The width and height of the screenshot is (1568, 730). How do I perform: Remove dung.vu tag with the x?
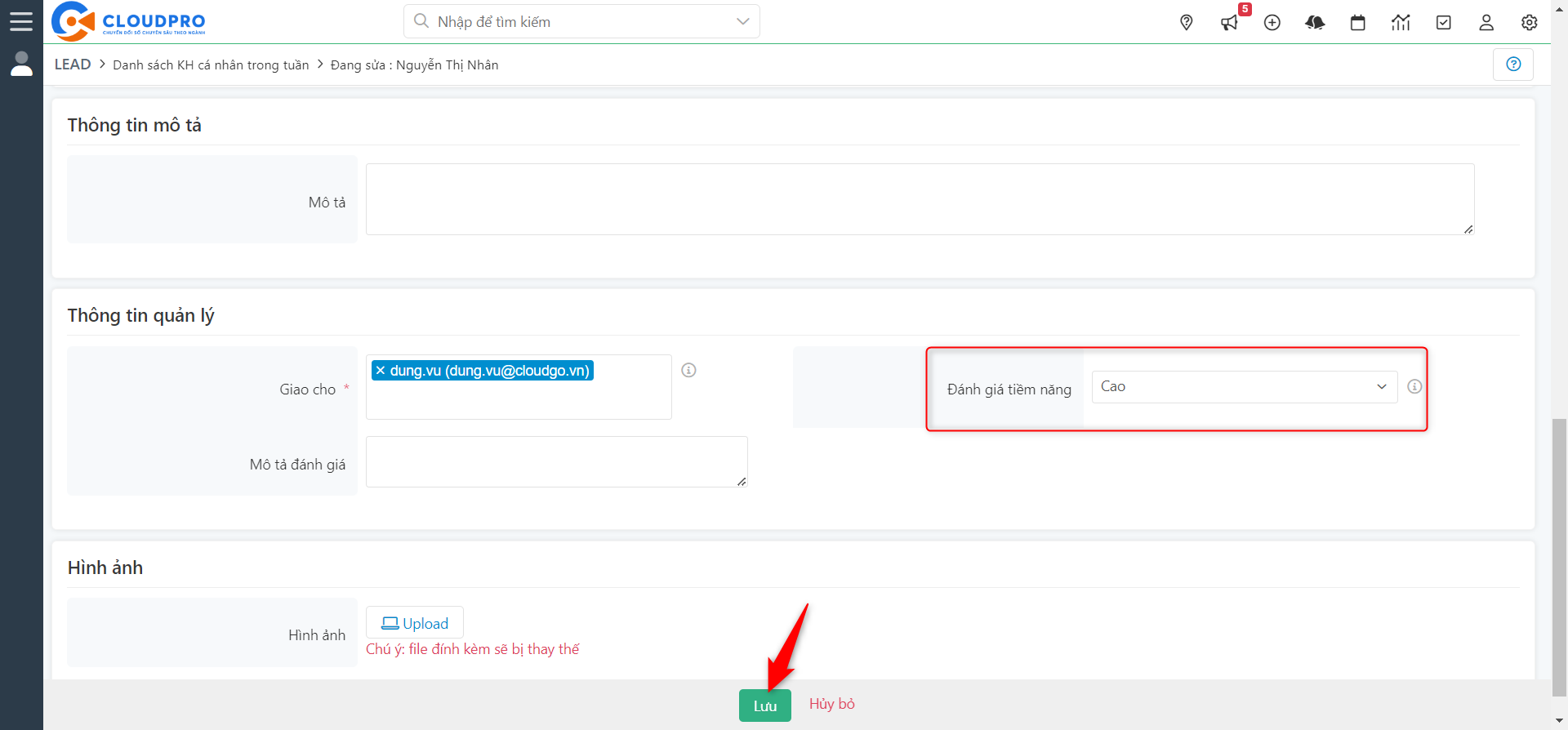(381, 371)
